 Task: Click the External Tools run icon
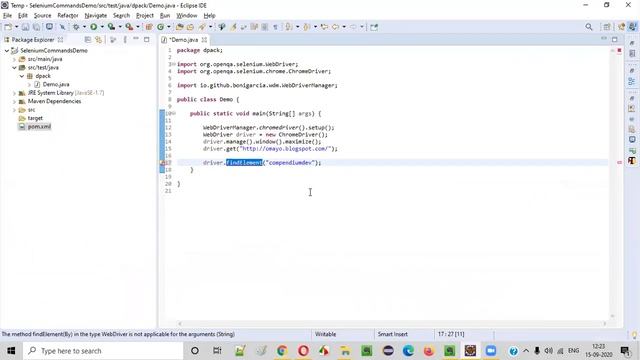point(129,27)
